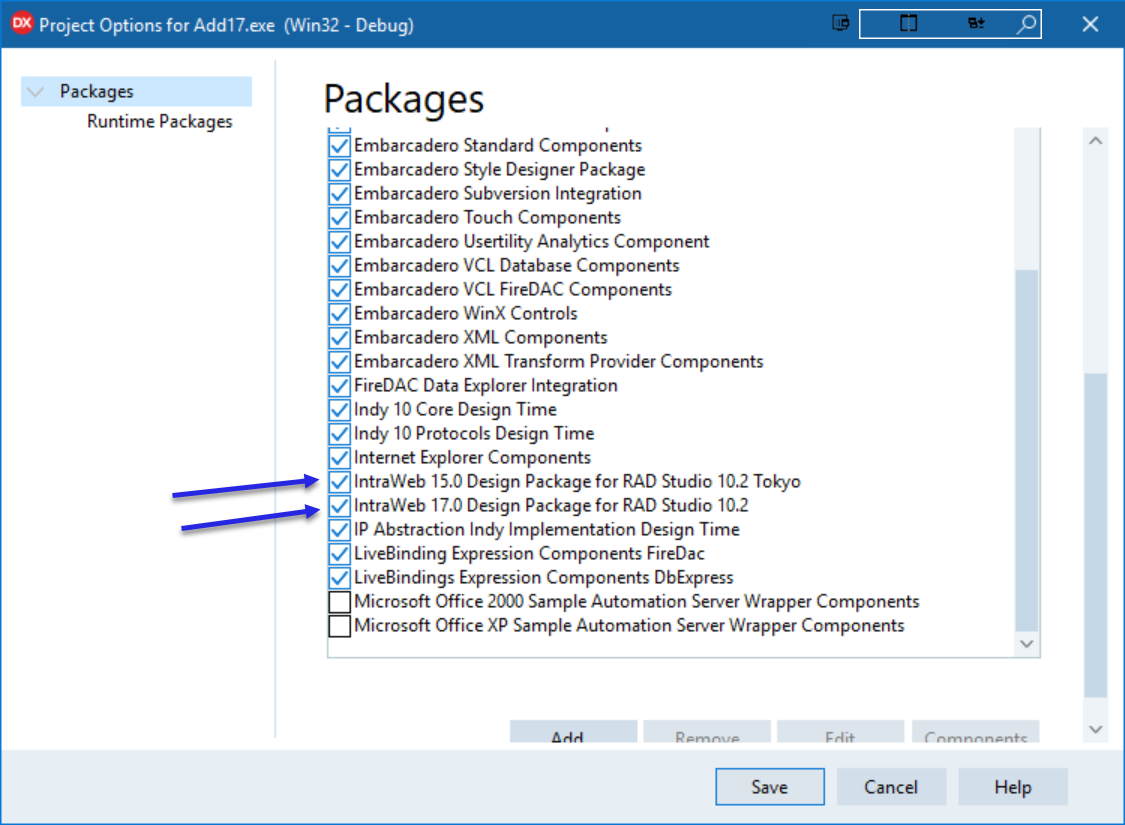1125x825 pixels.
Task: Click the split-panel icon in title bar
Action: 908,24
